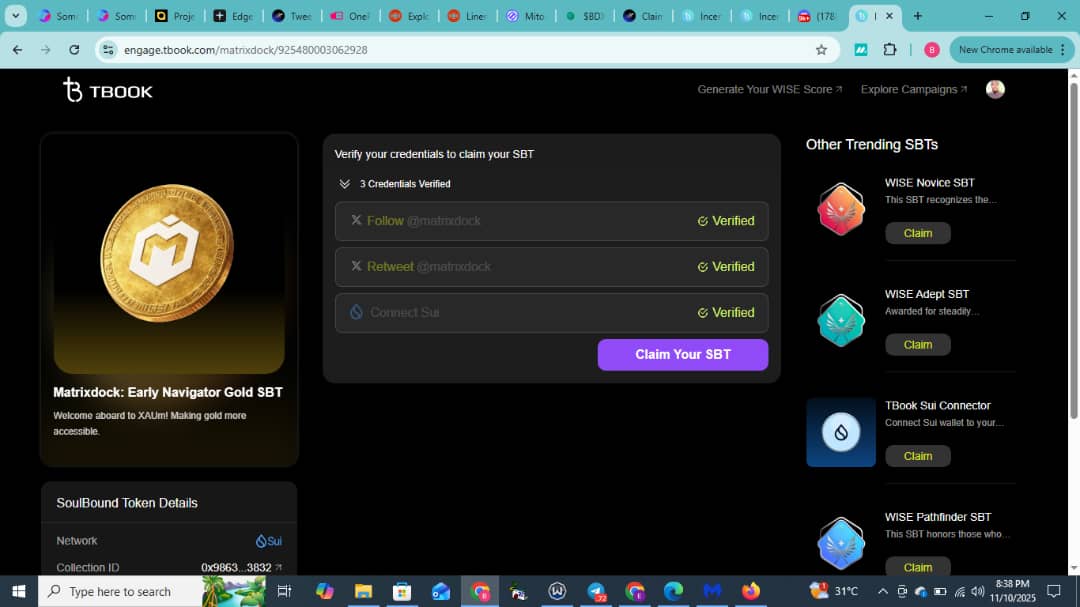Claim the WISE Novice SBT

pos(917,233)
